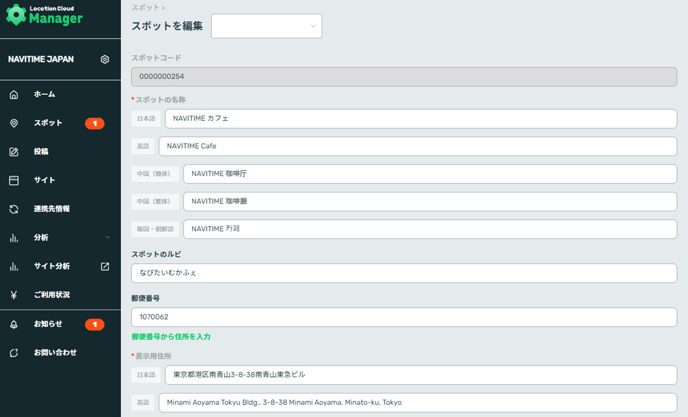Edit the Traditional Chinese spot name field
The height and width of the screenshot is (417, 688).
point(430,201)
